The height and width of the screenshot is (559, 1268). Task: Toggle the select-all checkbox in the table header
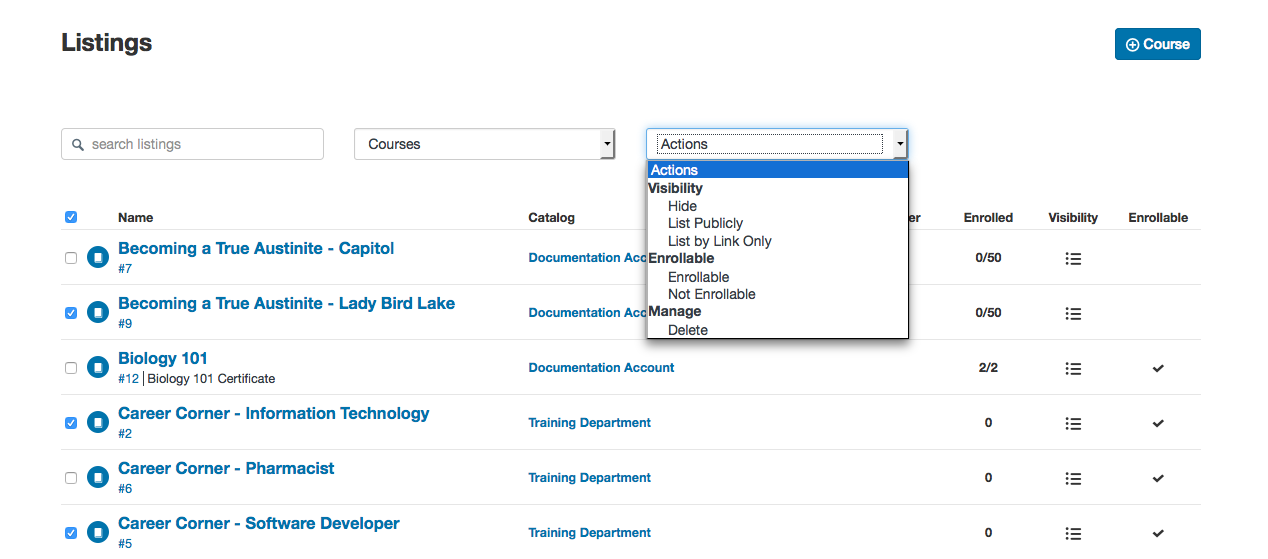click(71, 217)
